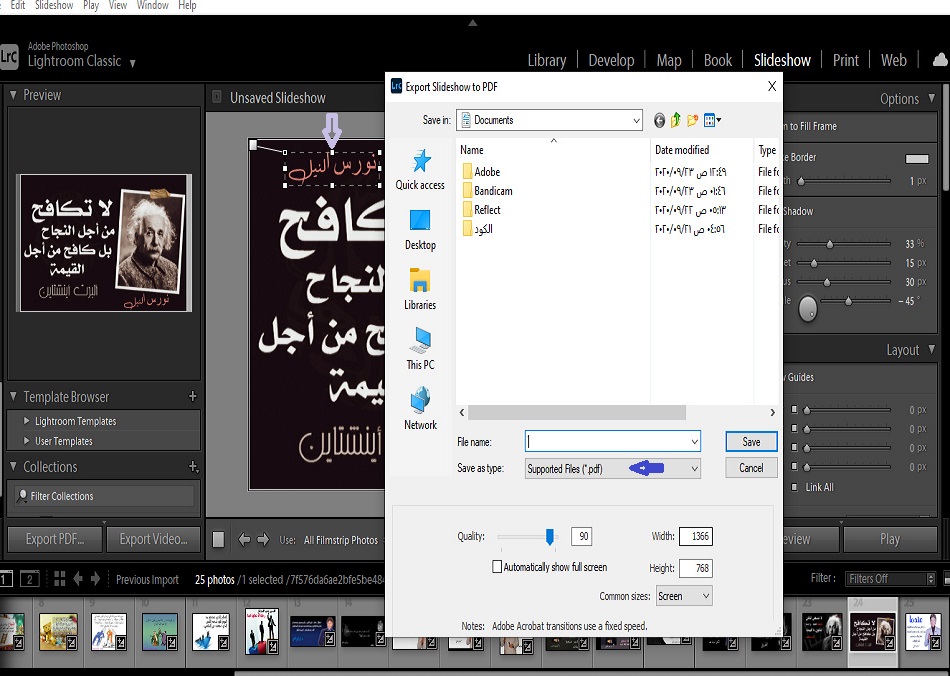
Task: Expand the Lightroom Templates folder
Action: point(27,421)
